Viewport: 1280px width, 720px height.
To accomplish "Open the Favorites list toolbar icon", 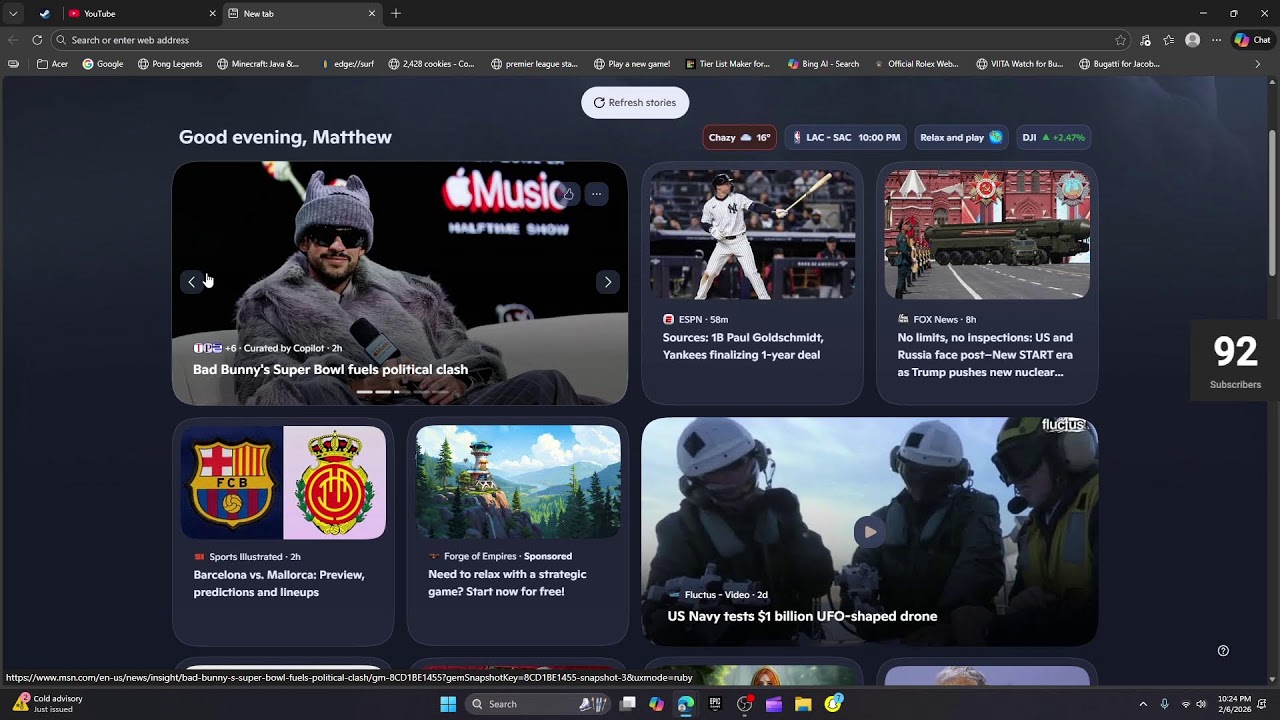I will [1168, 40].
